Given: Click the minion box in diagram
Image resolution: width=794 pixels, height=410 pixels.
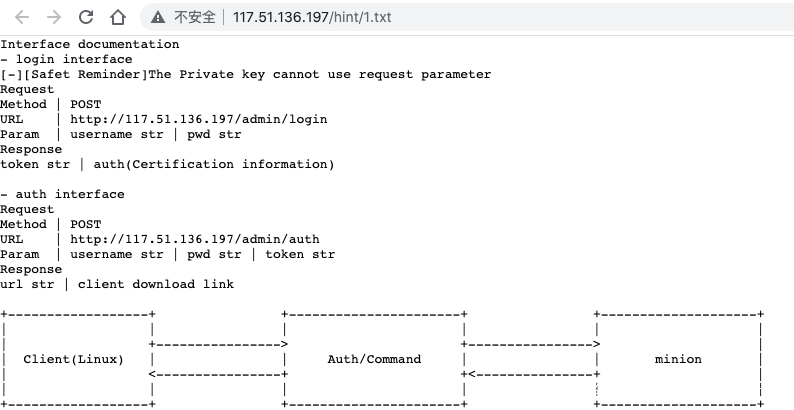Looking at the screenshot, I should click(x=678, y=359).
